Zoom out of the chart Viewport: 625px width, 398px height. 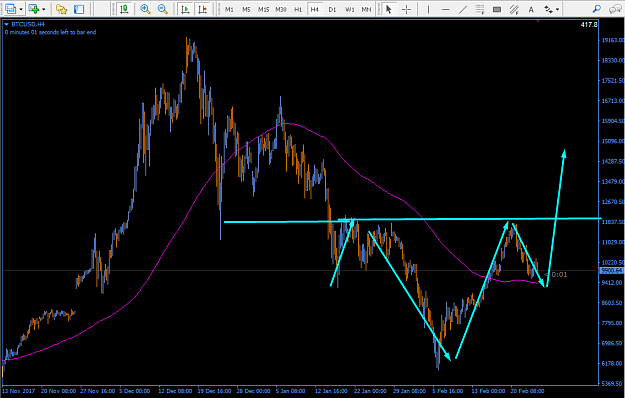point(163,9)
